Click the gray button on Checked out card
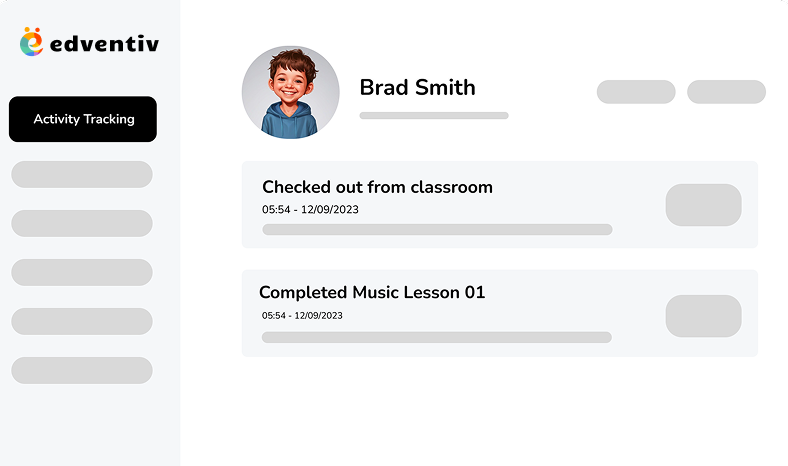Viewport: 788px width, 466px height. 704,205
